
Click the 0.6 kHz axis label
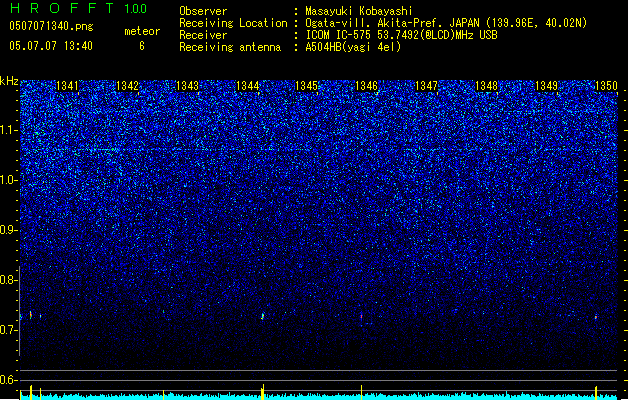pos(8,380)
